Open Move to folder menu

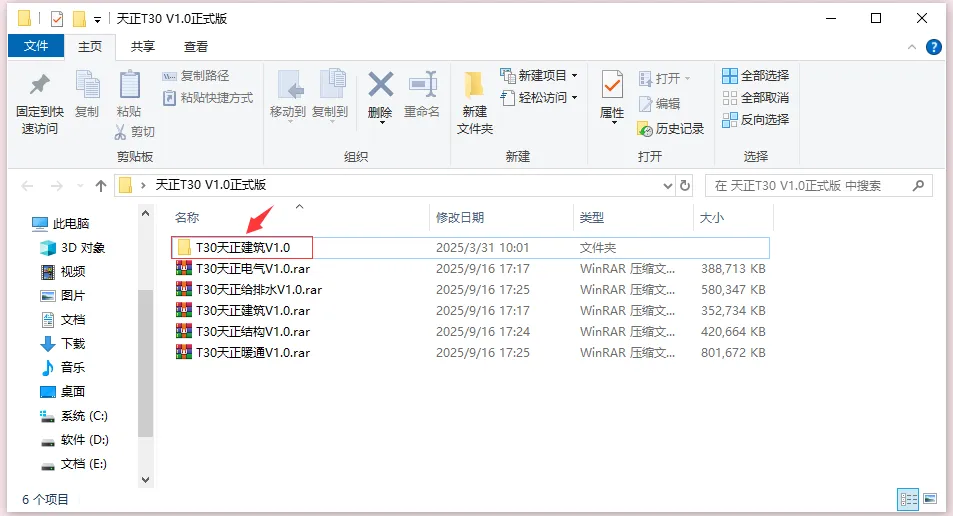pyautogui.click(x=288, y=96)
